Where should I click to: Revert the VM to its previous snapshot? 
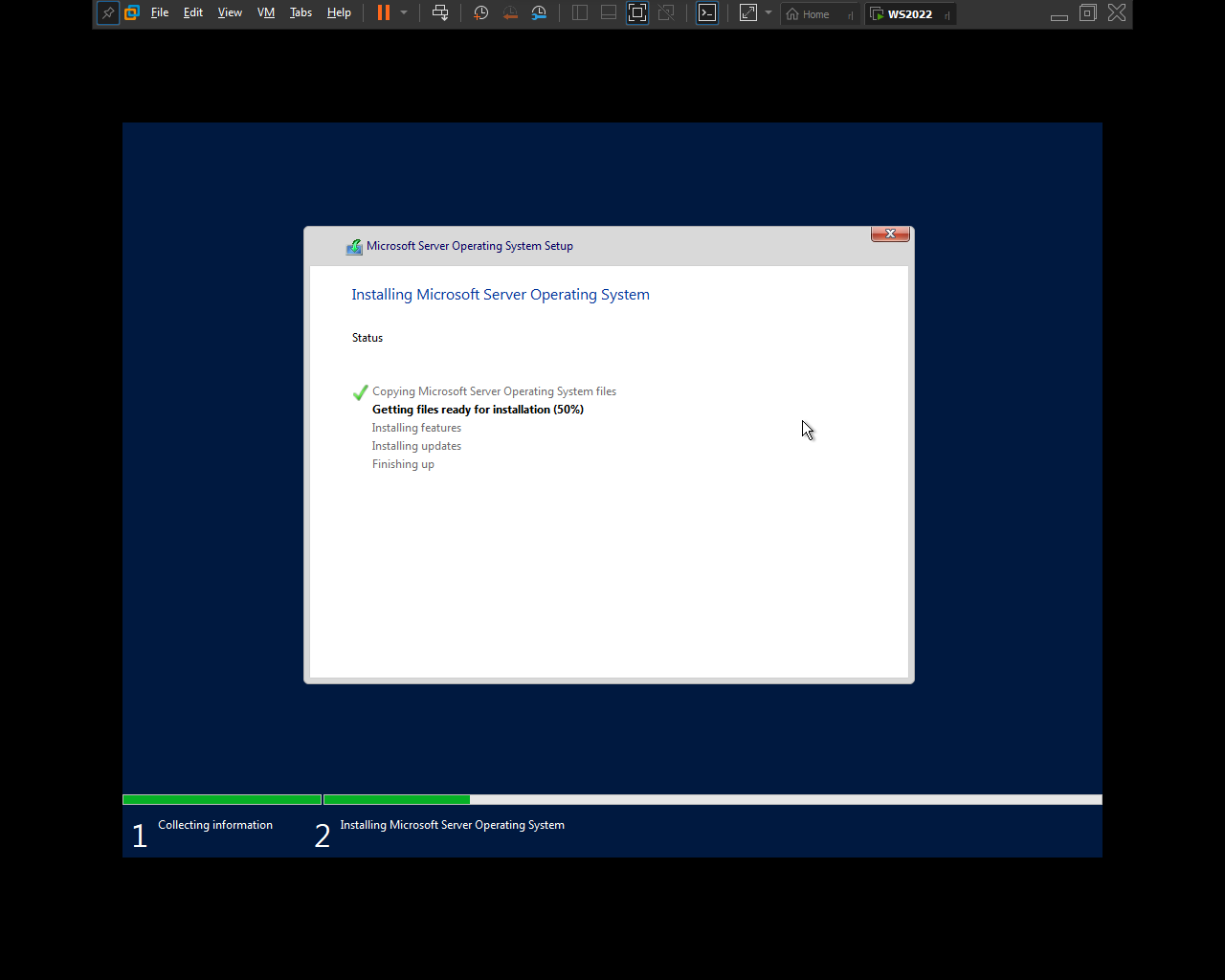510,13
